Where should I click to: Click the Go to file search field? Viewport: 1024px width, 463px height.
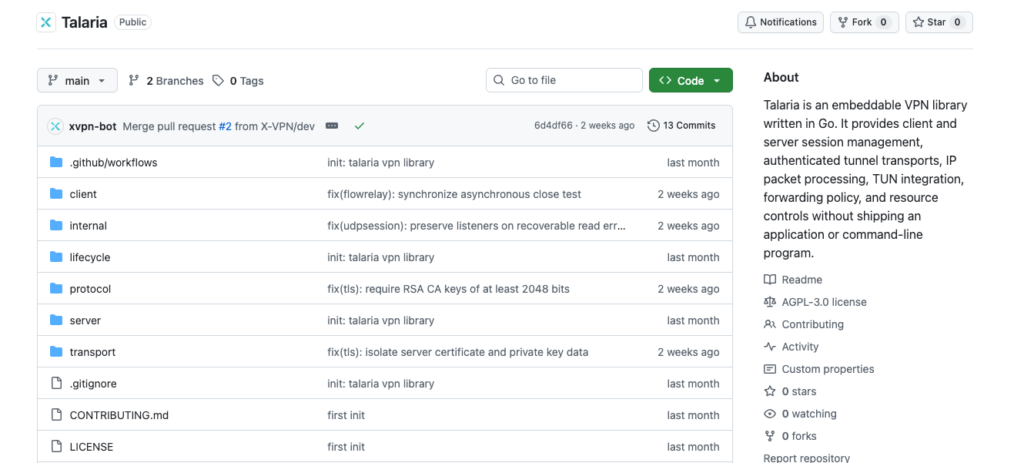coord(564,80)
